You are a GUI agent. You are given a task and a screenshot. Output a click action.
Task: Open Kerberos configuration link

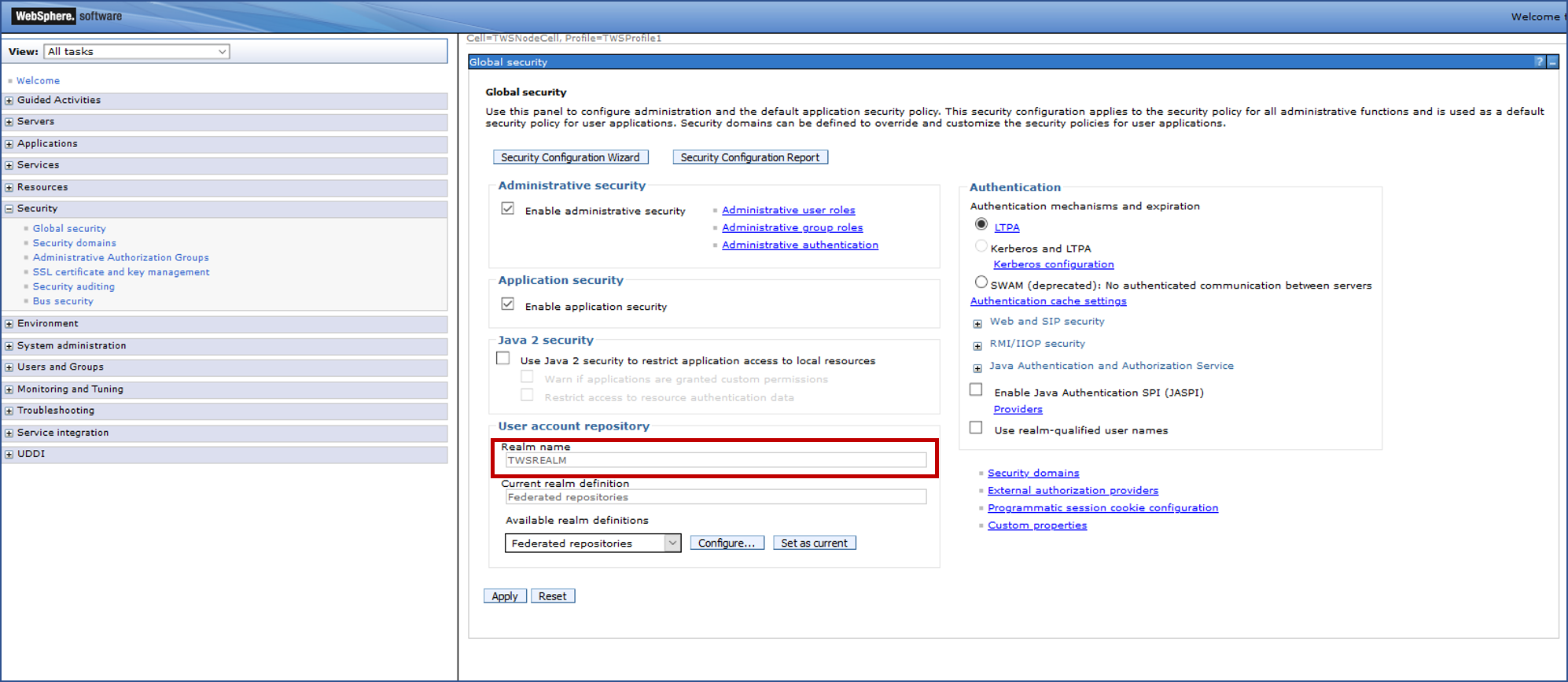1054,264
